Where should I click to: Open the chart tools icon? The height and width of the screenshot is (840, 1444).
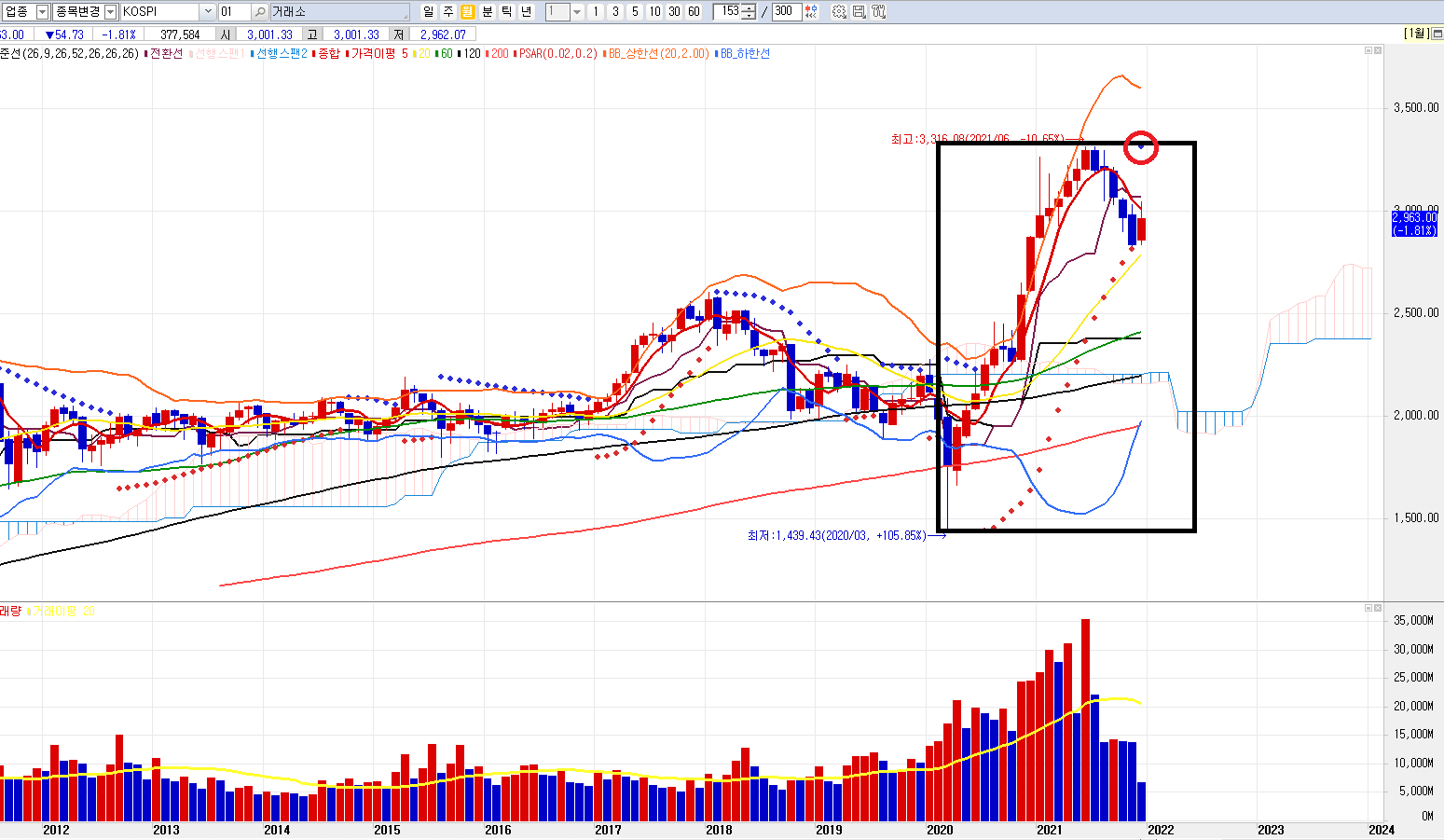(878, 12)
